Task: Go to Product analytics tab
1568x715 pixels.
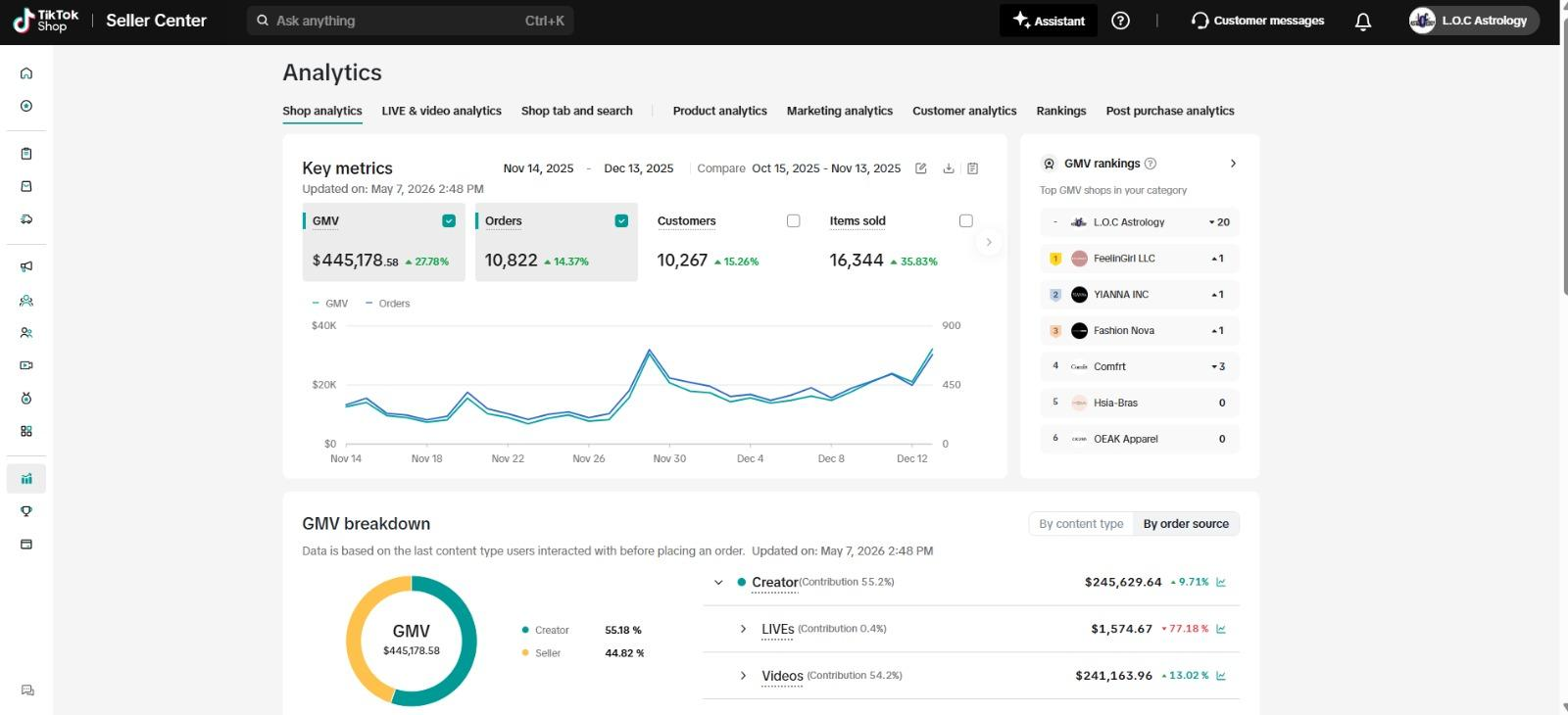Action: point(720,111)
